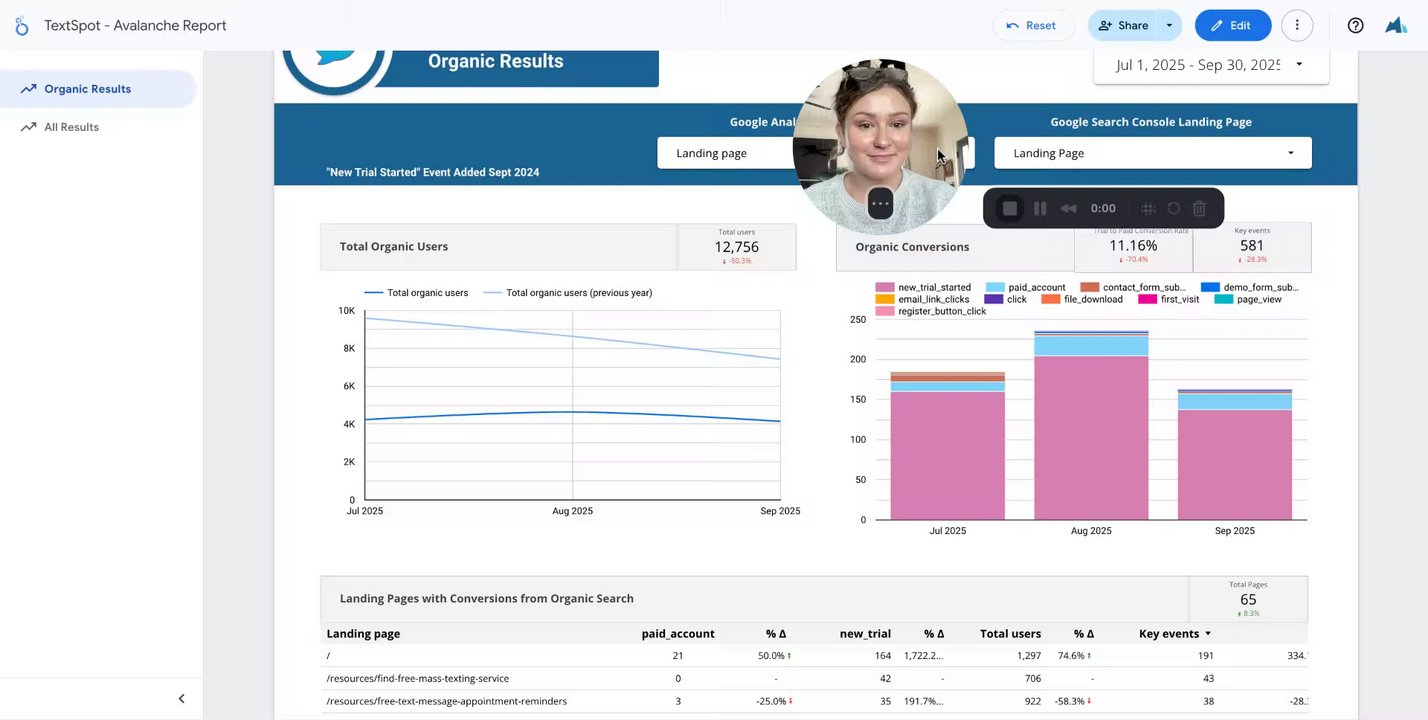Pause the screen recording

pyautogui.click(x=1040, y=208)
